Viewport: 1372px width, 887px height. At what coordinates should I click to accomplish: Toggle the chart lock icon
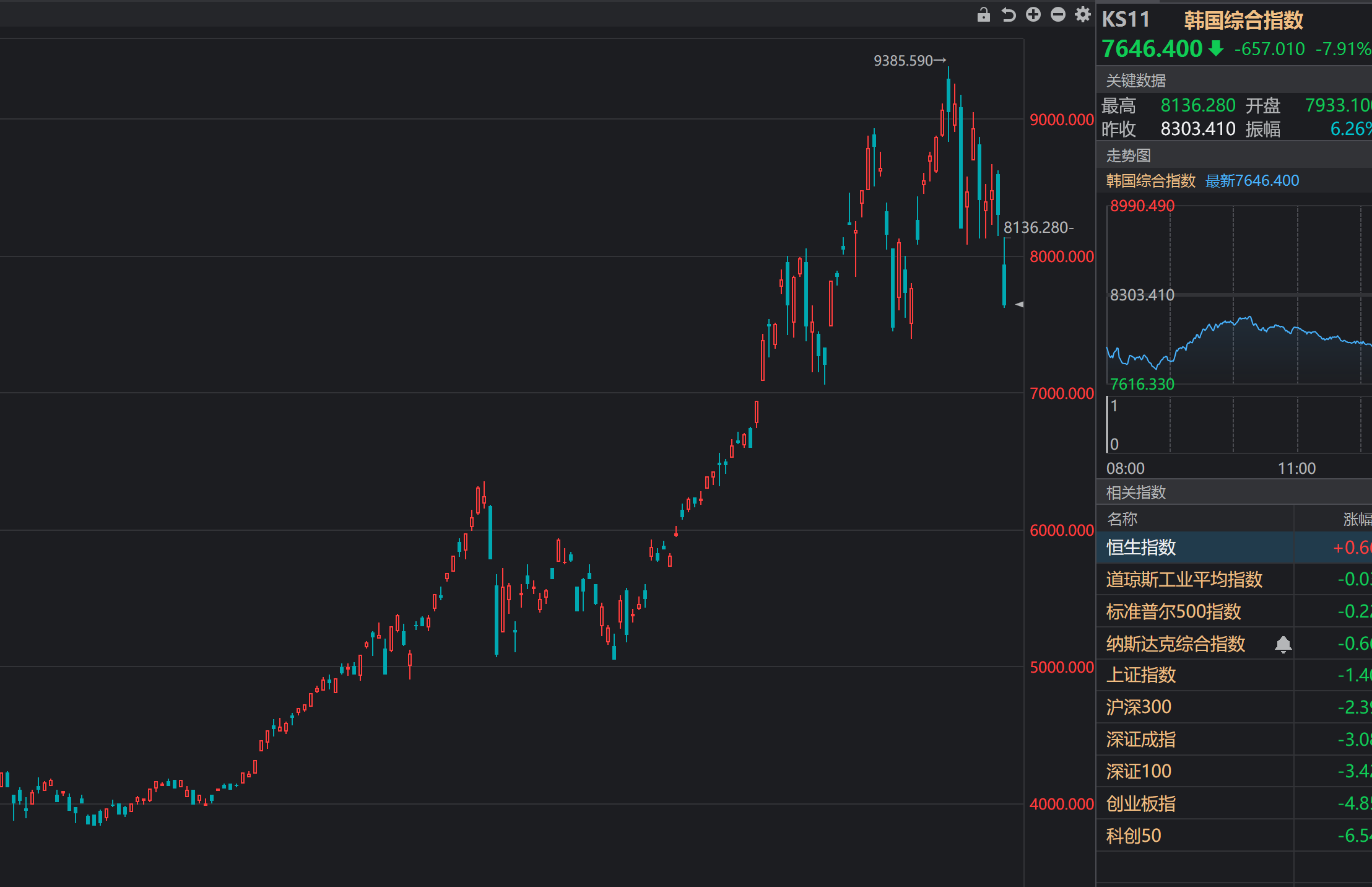[984, 15]
